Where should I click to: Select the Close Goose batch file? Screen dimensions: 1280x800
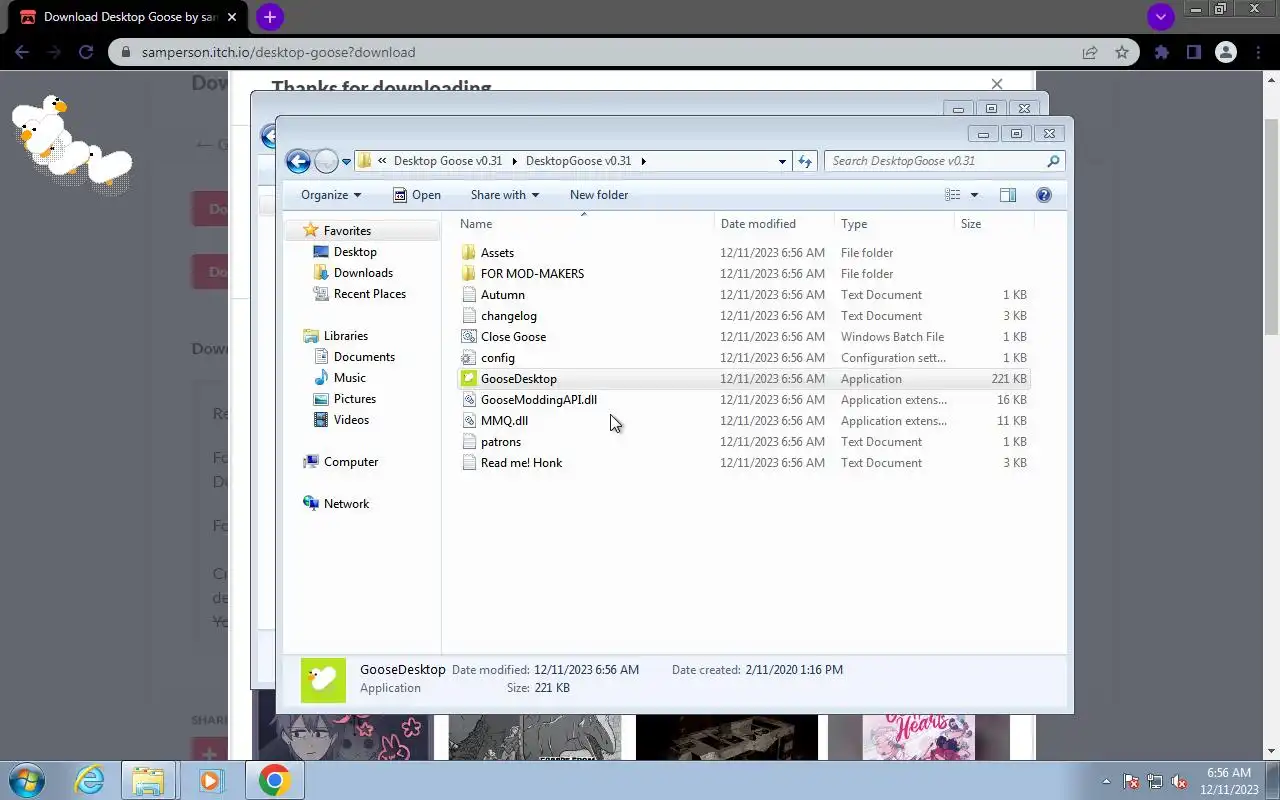point(743,337)
